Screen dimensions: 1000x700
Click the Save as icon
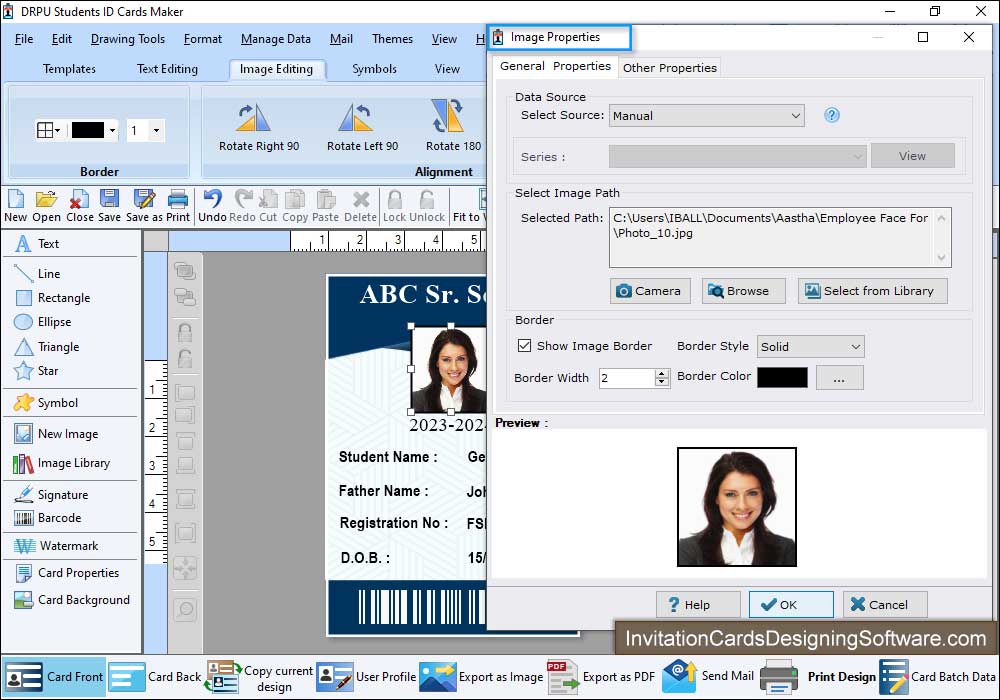[144, 199]
